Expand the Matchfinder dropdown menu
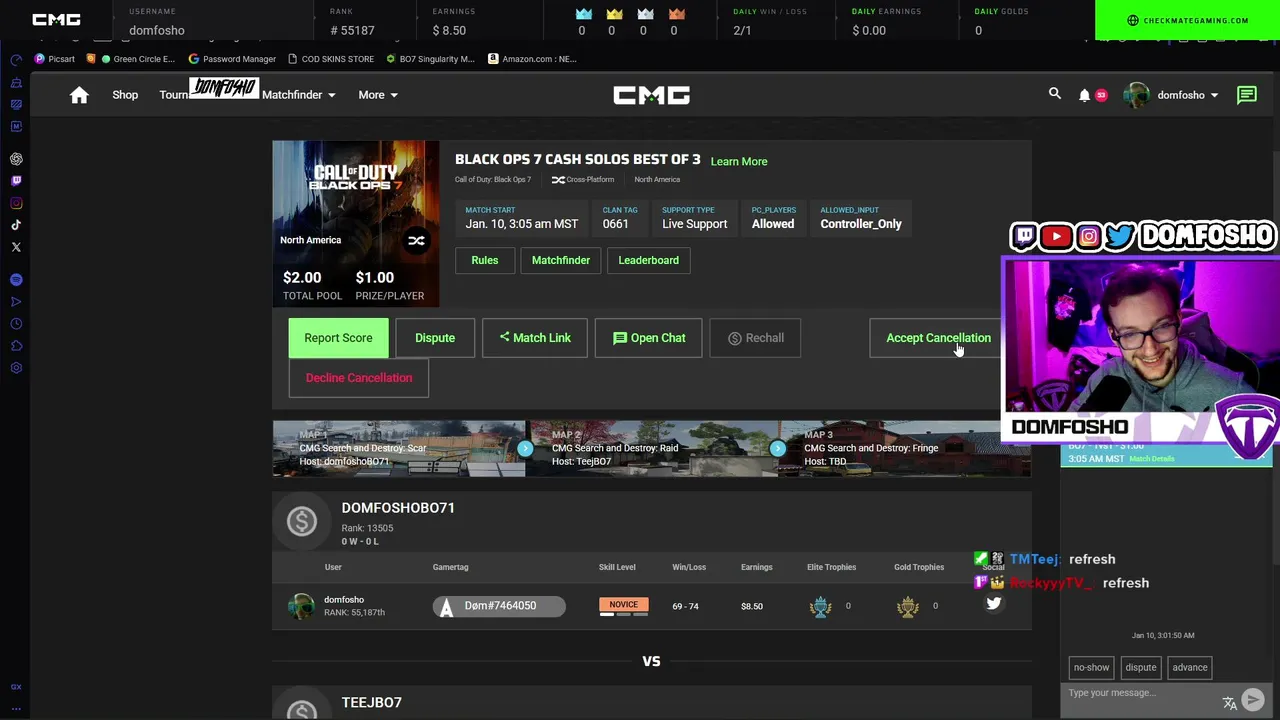Viewport: 1280px width, 720px height. point(298,95)
